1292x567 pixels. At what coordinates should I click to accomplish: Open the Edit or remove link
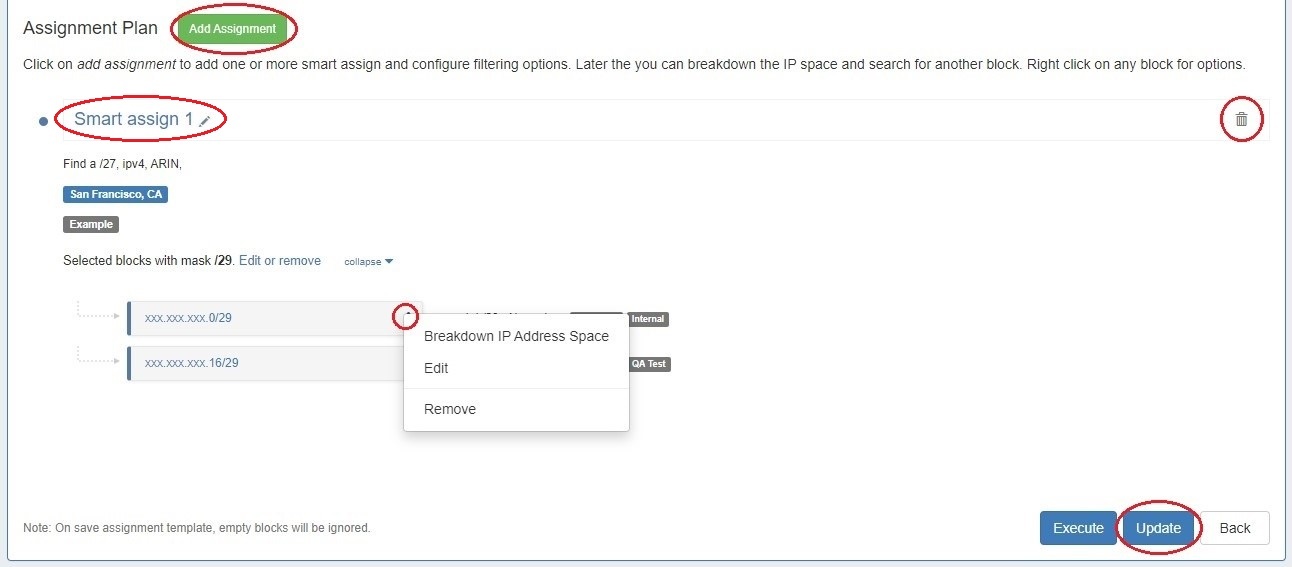[x=280, y=261]
